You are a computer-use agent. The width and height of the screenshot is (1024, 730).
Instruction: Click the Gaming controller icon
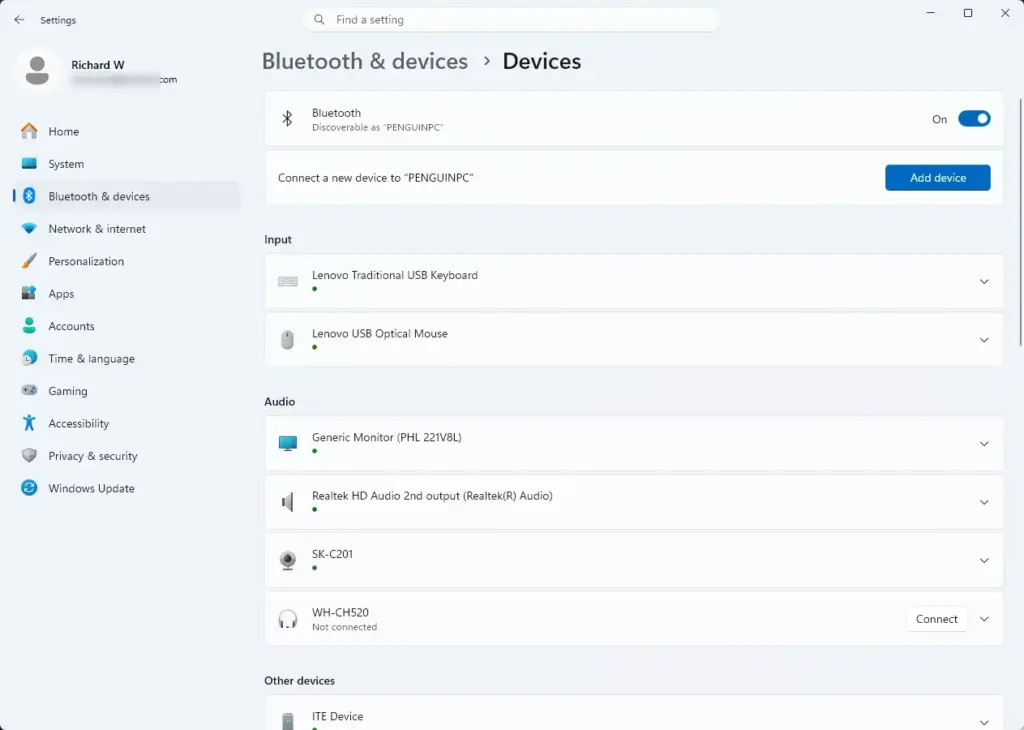[x=29, y=390]
